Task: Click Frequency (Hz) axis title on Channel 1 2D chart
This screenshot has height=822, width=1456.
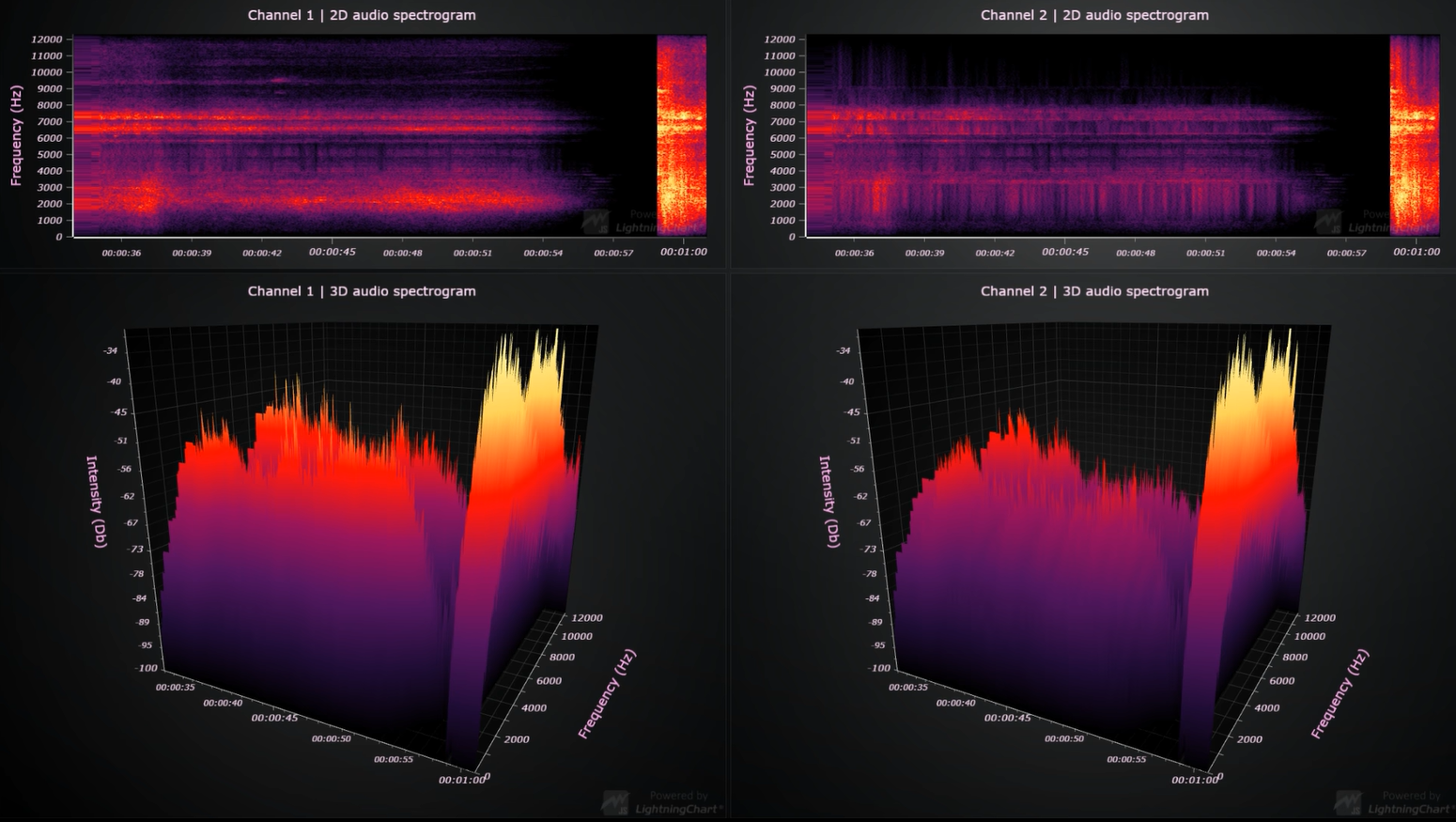Action: click(16, 135)
